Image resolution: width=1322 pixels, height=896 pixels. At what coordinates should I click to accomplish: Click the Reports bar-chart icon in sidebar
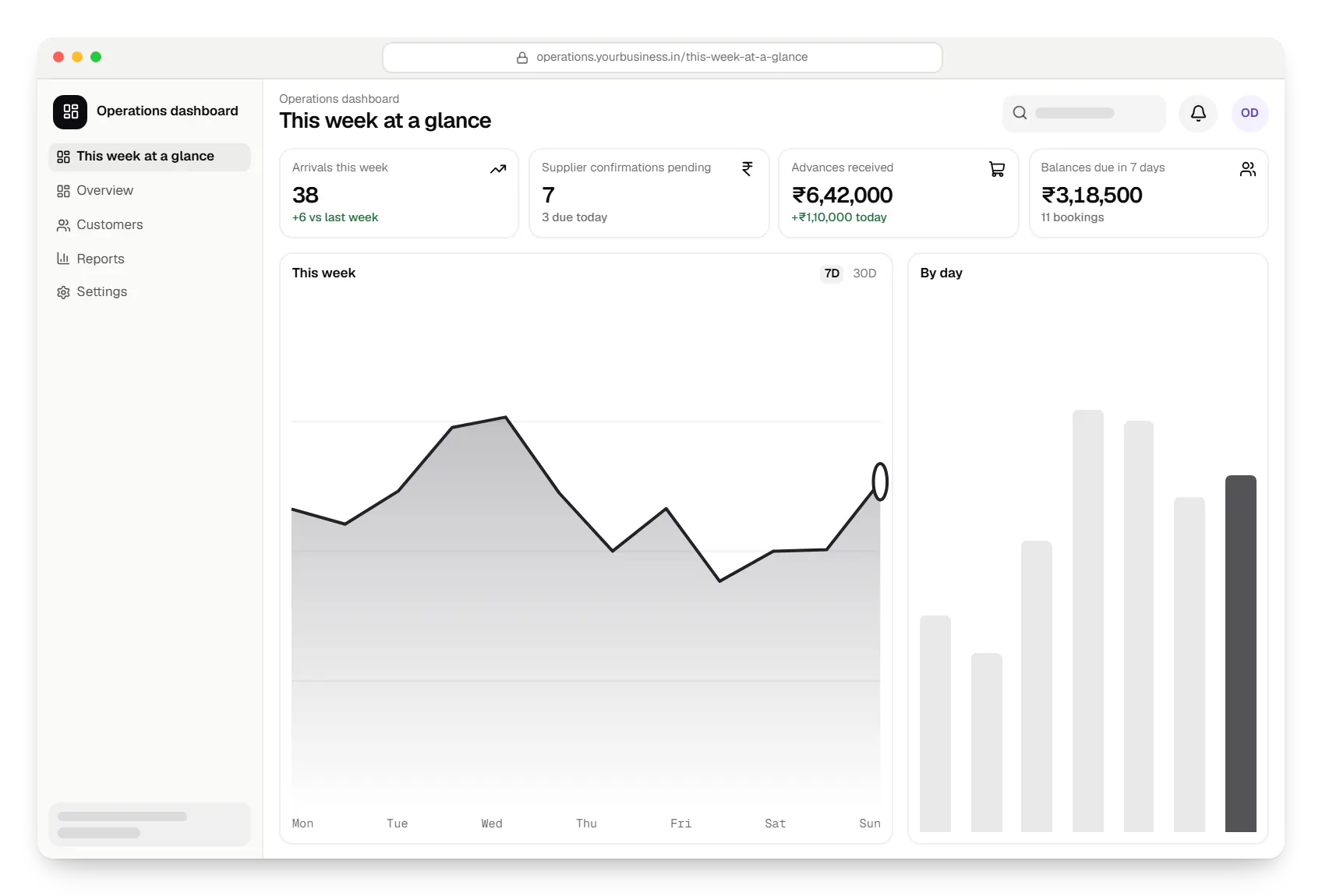tap(63, 259)
